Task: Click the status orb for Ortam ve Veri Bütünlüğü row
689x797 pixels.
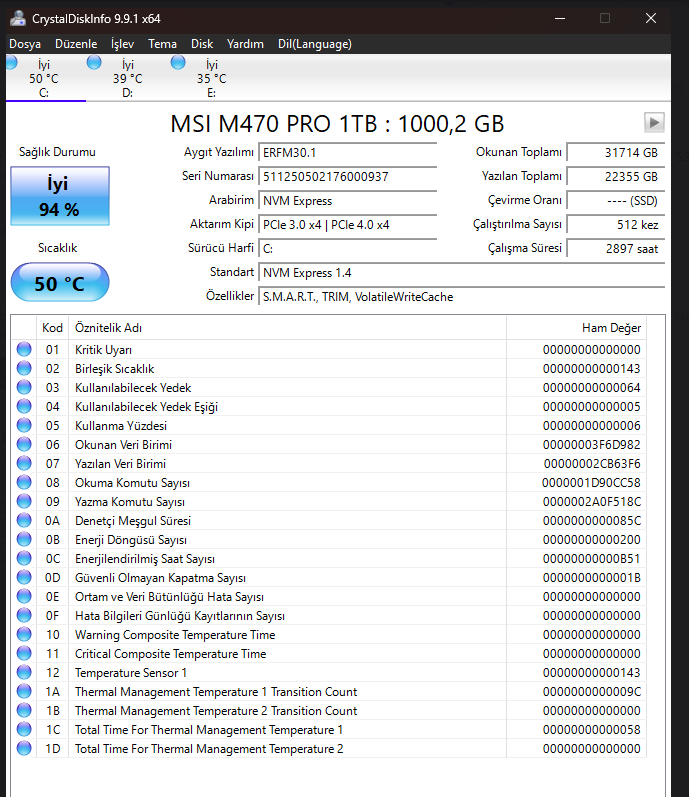Action: click(x=24, y=596)
